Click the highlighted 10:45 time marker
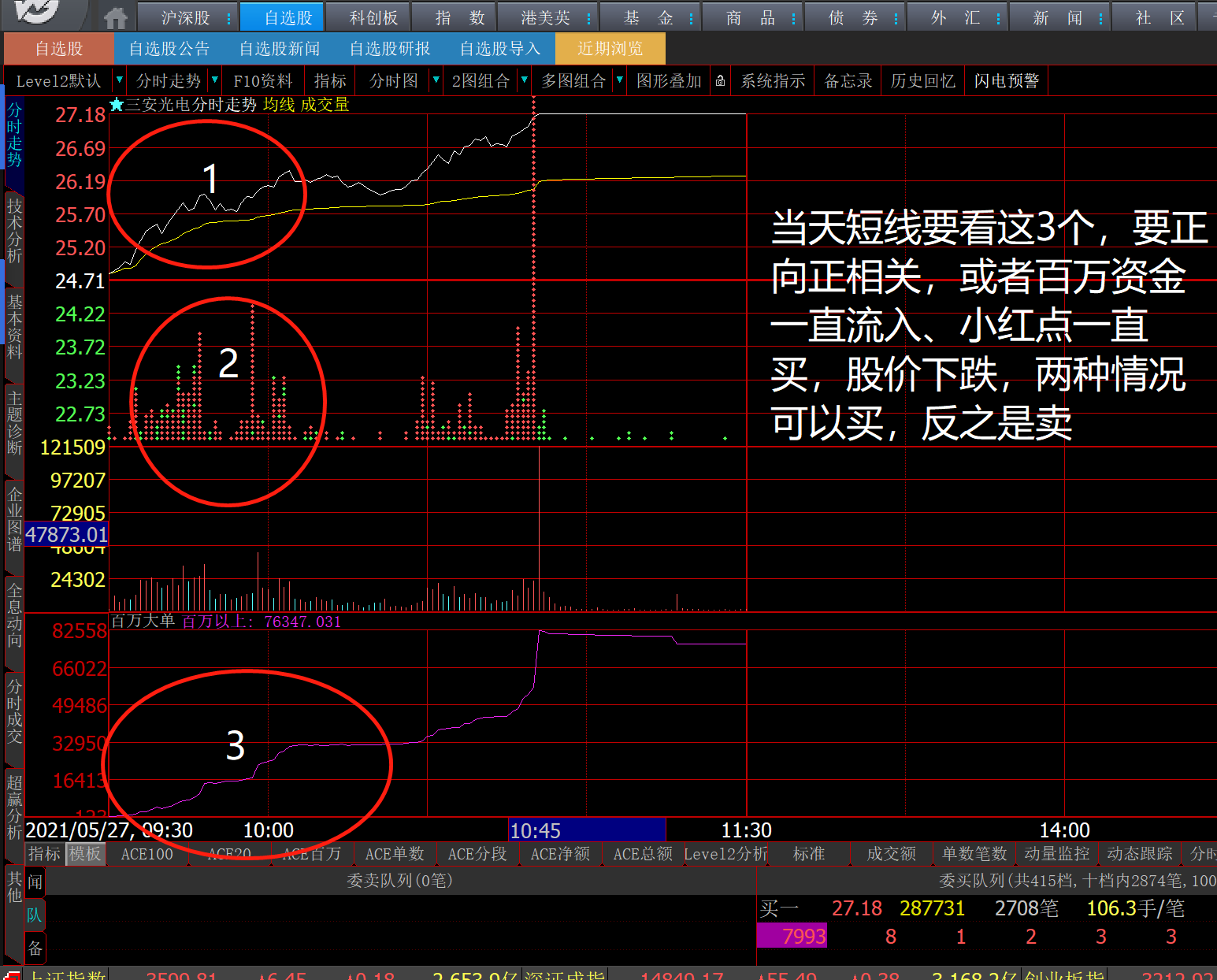This screenshot has width=1217, height=980. [587, 830]
